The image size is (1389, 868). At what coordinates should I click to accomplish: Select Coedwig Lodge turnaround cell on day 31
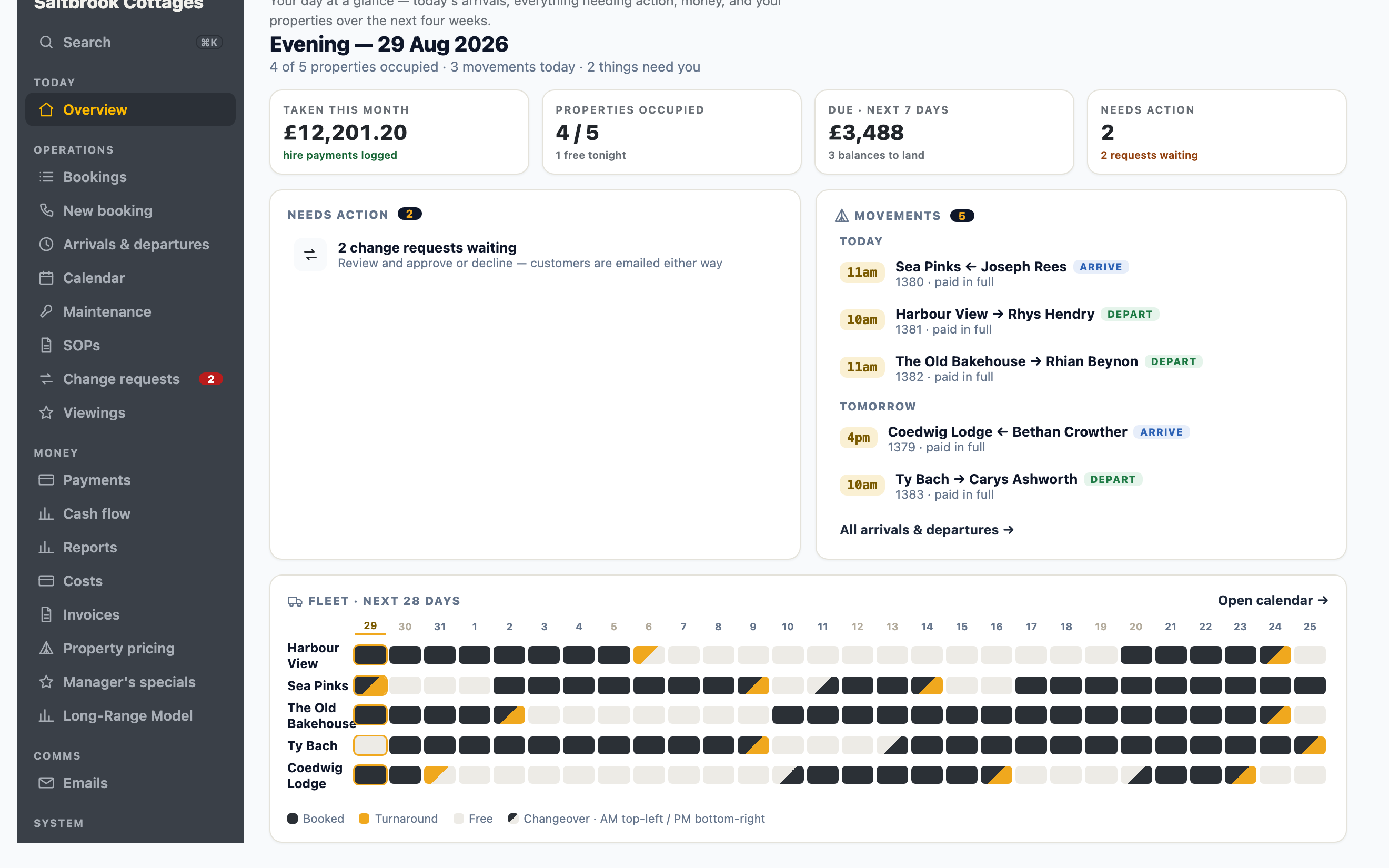click(x=440, y=775)
